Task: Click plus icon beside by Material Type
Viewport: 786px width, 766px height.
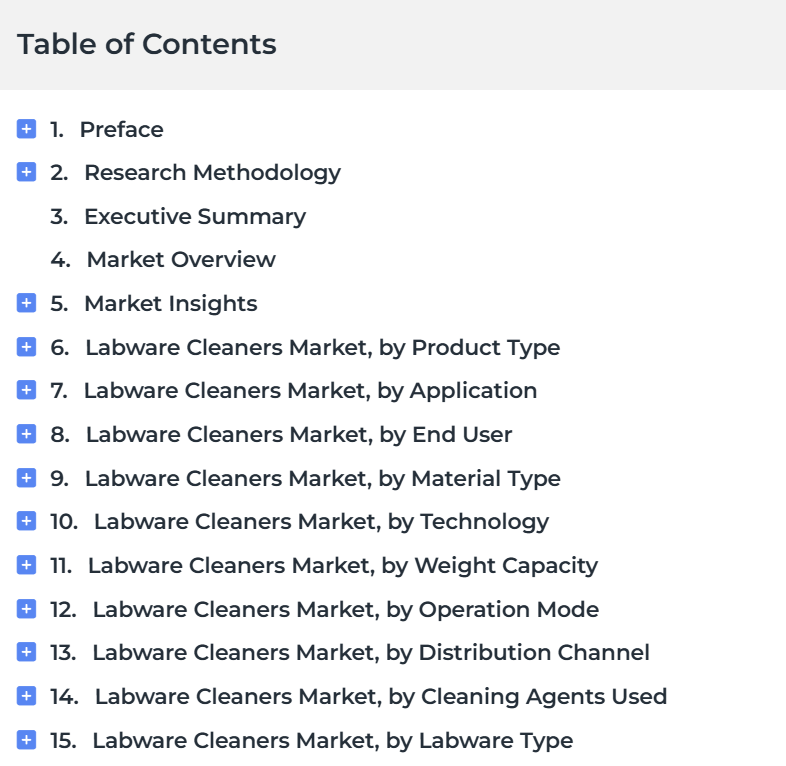Action: (x=27, y=478)
